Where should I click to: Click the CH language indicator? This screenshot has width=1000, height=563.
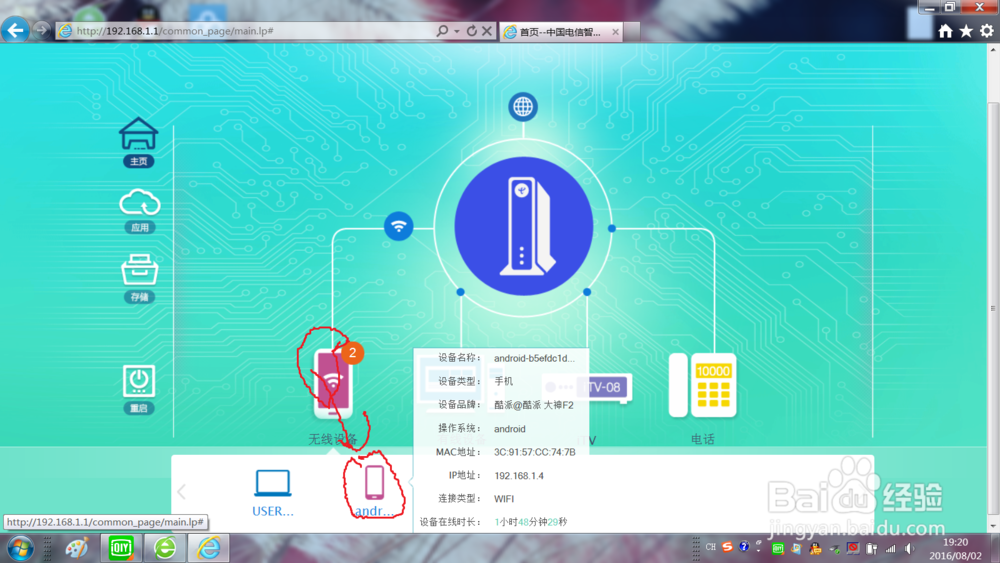(x=710, y=547)
